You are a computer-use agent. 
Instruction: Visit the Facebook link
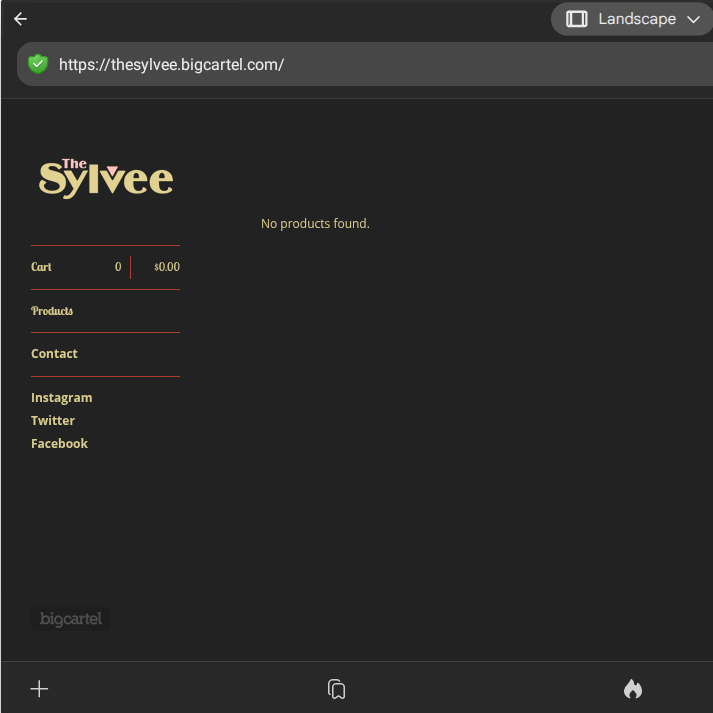59,444
